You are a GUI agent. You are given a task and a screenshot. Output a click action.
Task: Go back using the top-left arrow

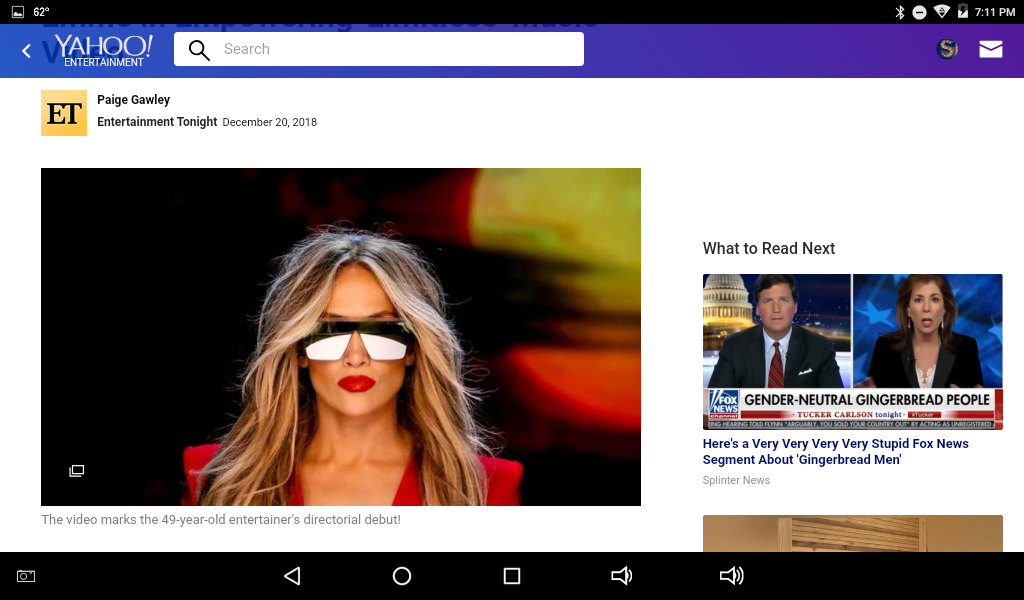[x=25, y=49]
